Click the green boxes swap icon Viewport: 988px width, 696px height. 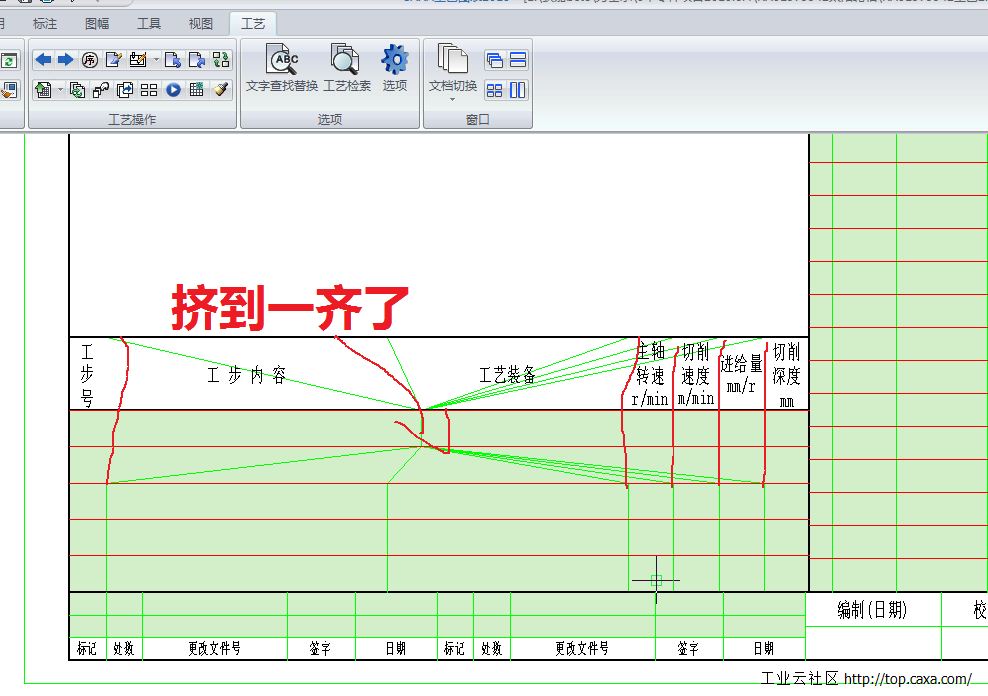click(221, 60)
